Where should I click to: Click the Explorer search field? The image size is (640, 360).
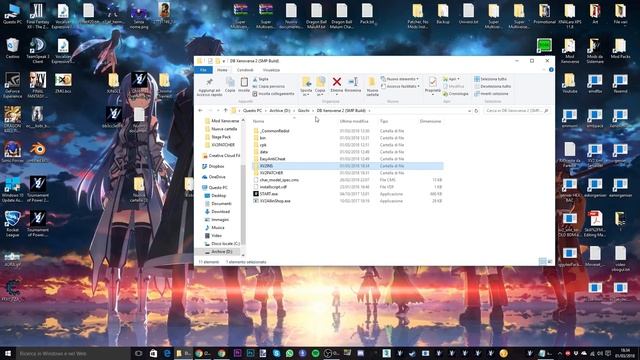516,111
